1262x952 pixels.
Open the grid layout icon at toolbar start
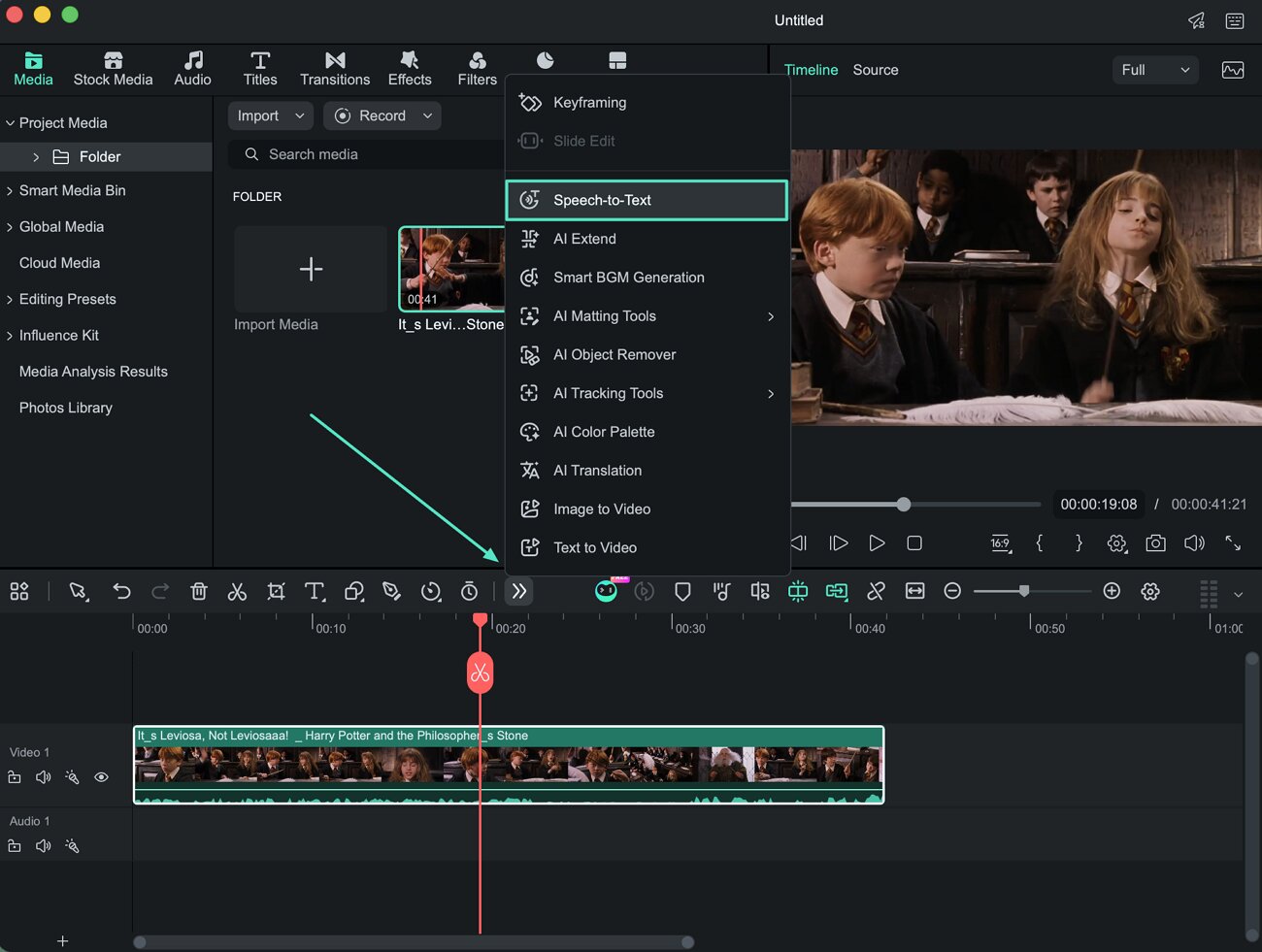pos(19,591)
